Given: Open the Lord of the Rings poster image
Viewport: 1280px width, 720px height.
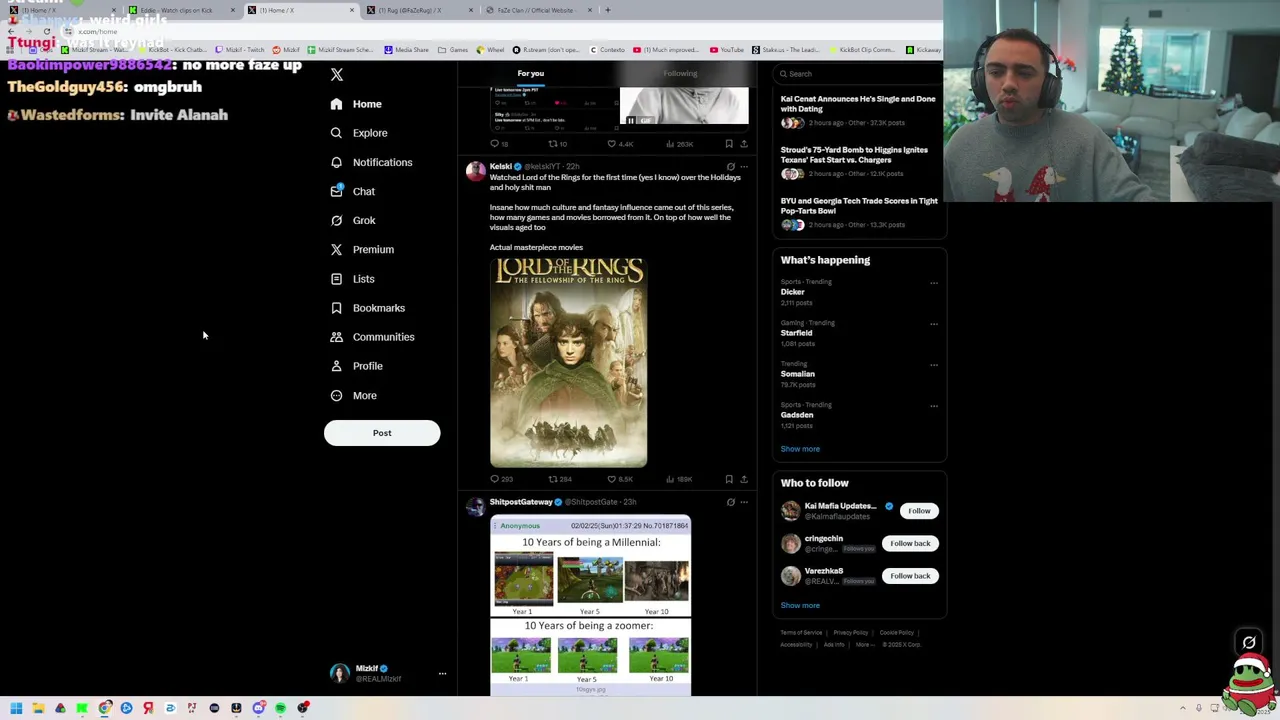Looking at the screenshot, I should 568,363.
